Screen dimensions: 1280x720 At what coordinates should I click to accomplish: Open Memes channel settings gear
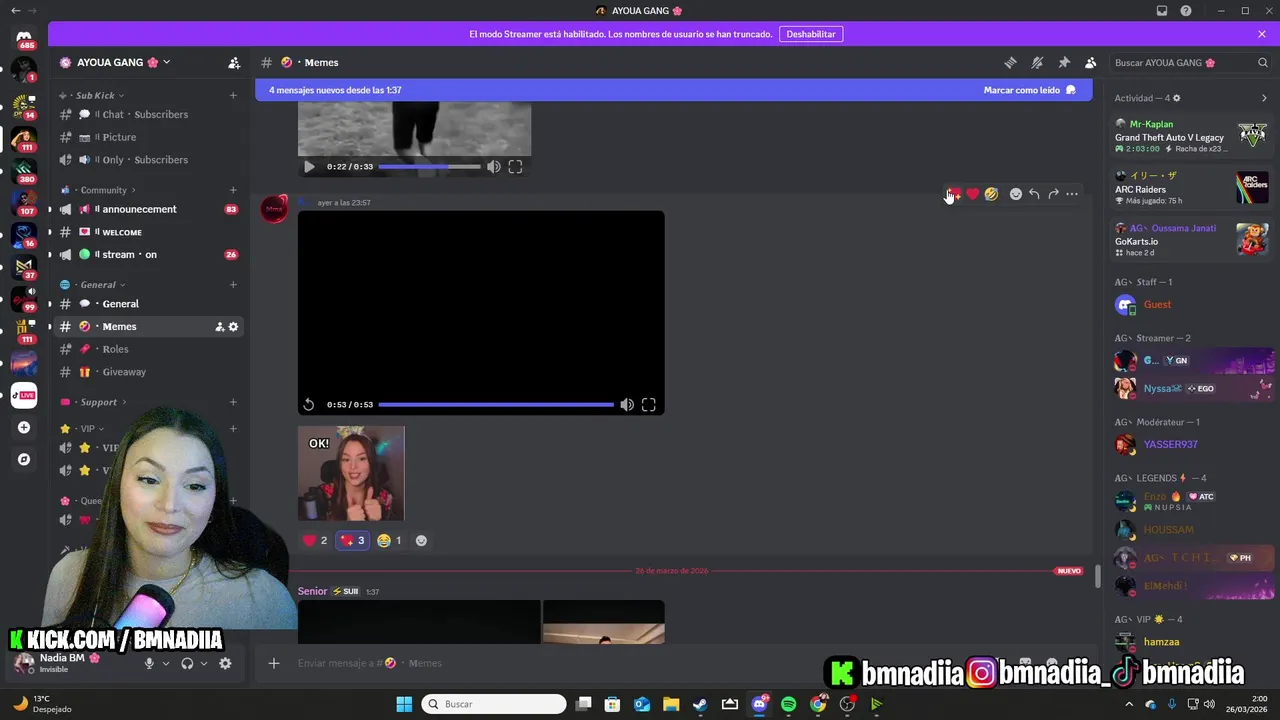click(234, 326)
